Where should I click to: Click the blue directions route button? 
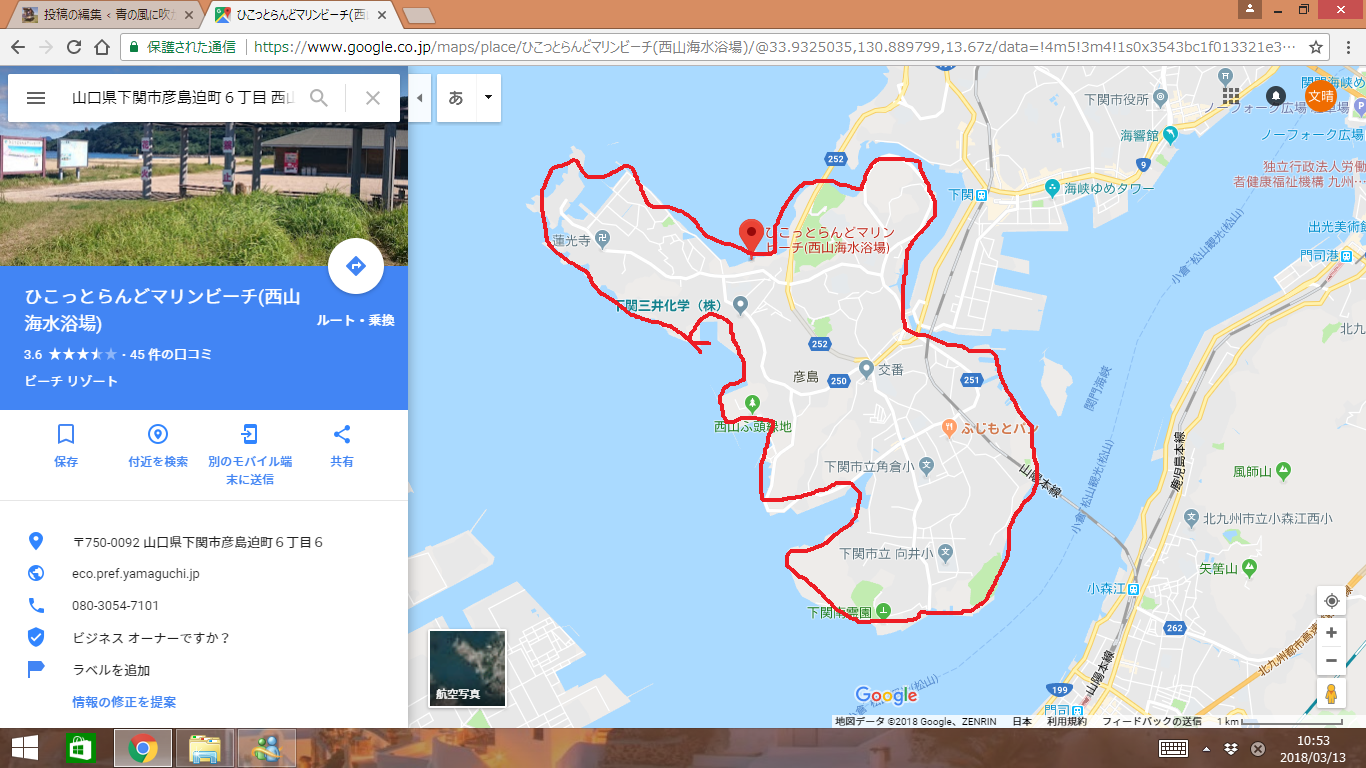pos(356,266)
